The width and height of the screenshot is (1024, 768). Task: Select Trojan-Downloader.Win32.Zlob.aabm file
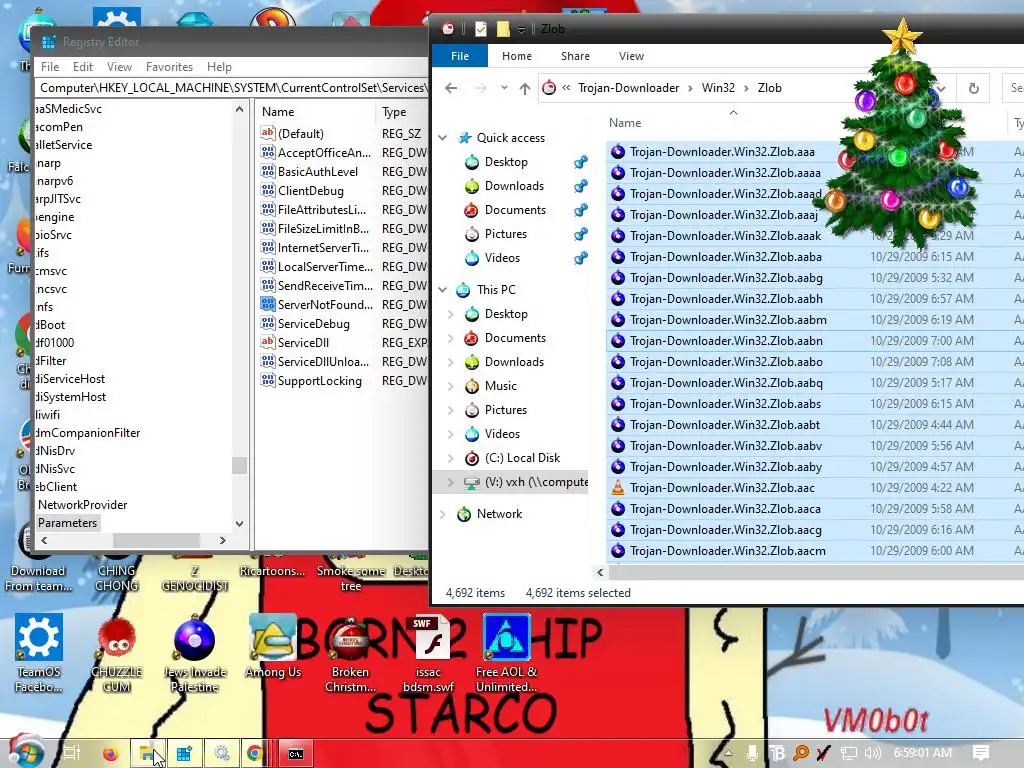click(x=728, y=320)
